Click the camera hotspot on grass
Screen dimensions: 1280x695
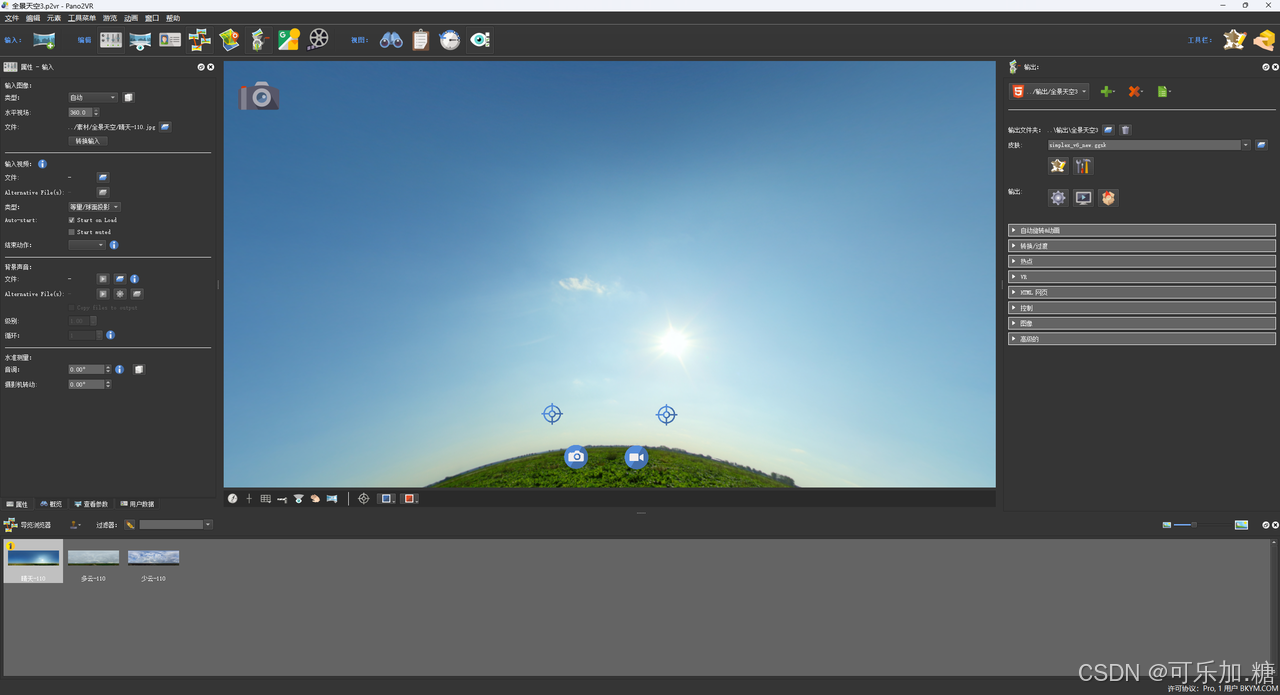pyautogui.click(x=575, y=457)
